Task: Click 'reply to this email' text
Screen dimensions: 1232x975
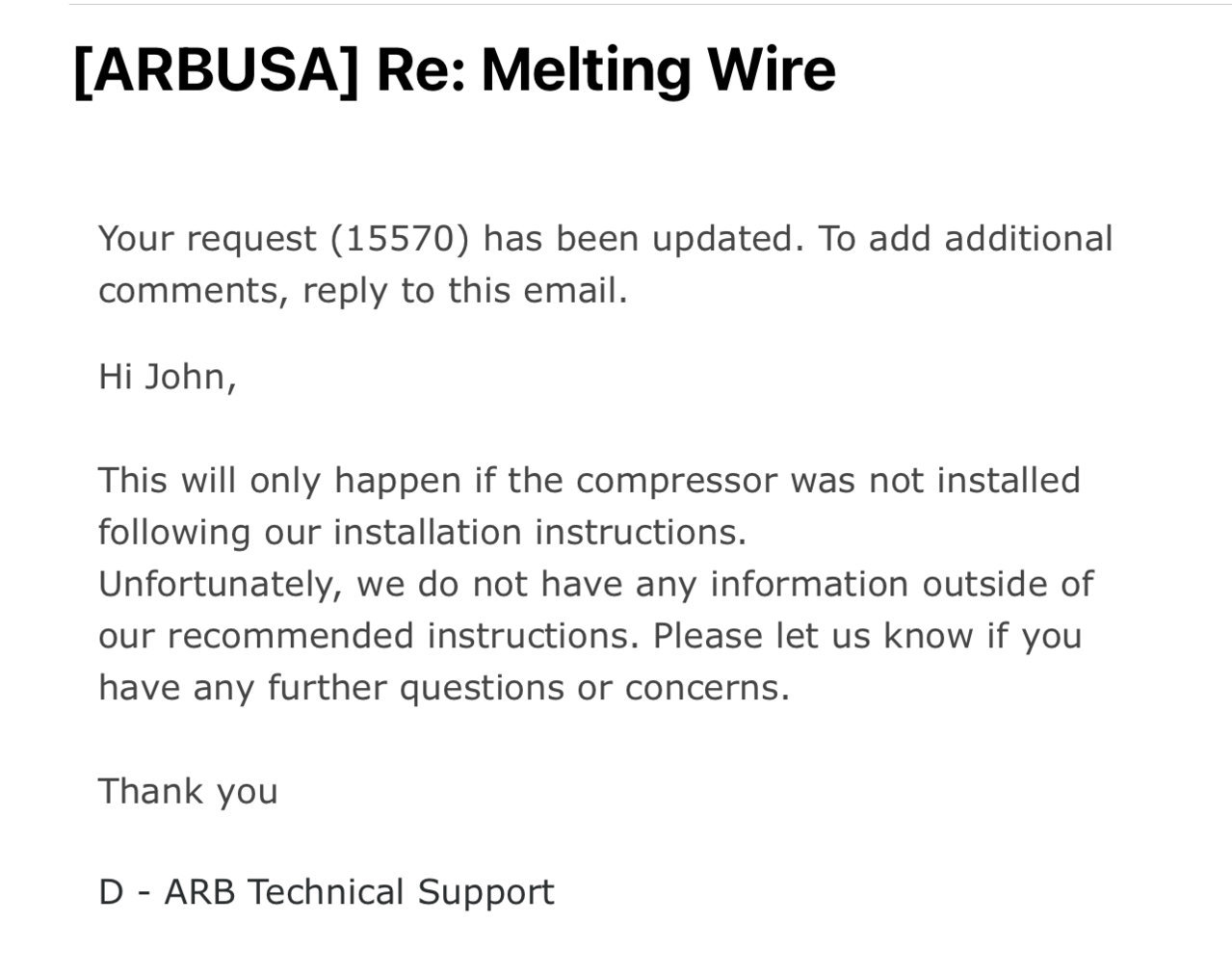Action: (464, 290)
